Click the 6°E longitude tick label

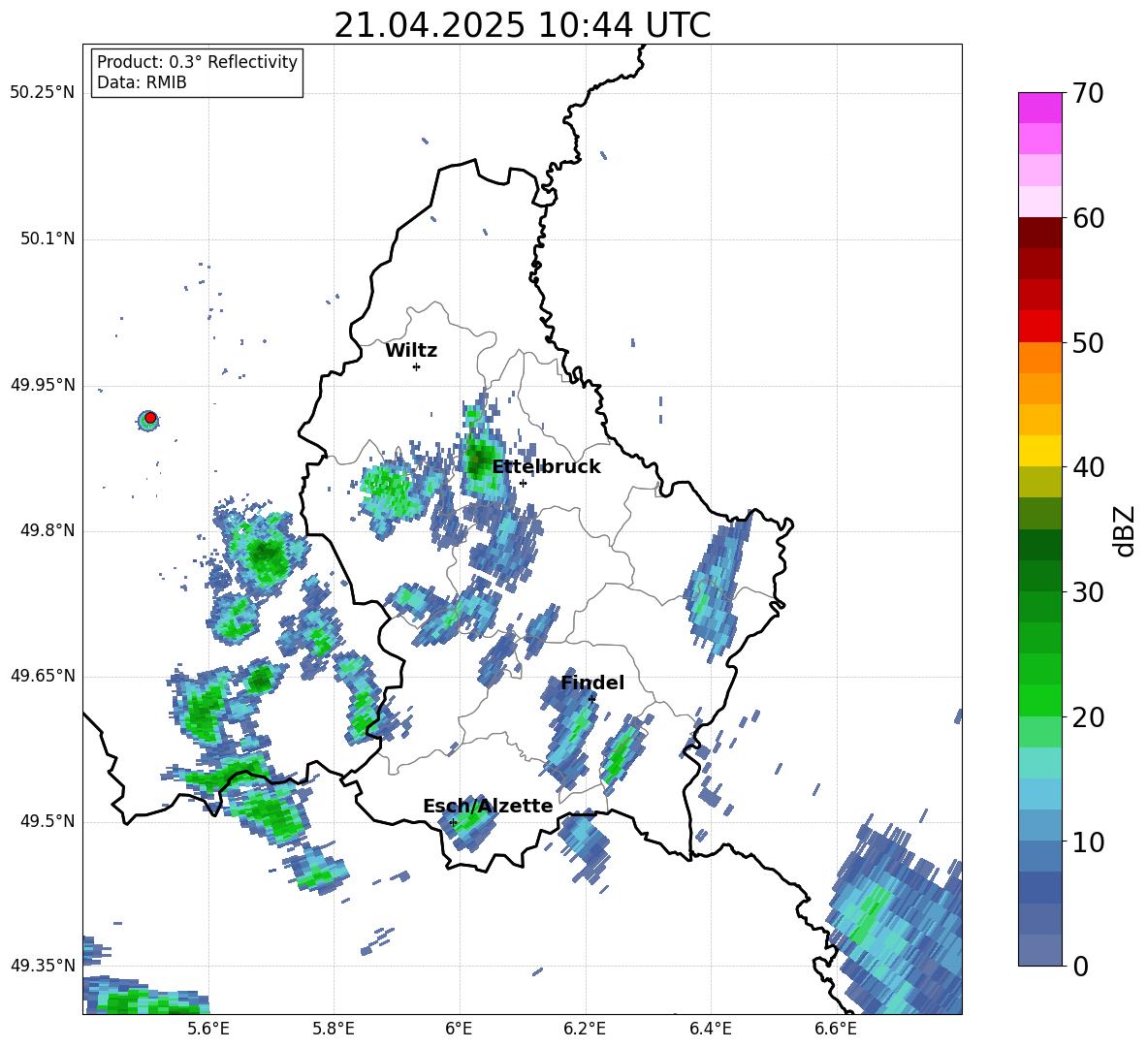pyautogui.click(x=459, y=1029)
